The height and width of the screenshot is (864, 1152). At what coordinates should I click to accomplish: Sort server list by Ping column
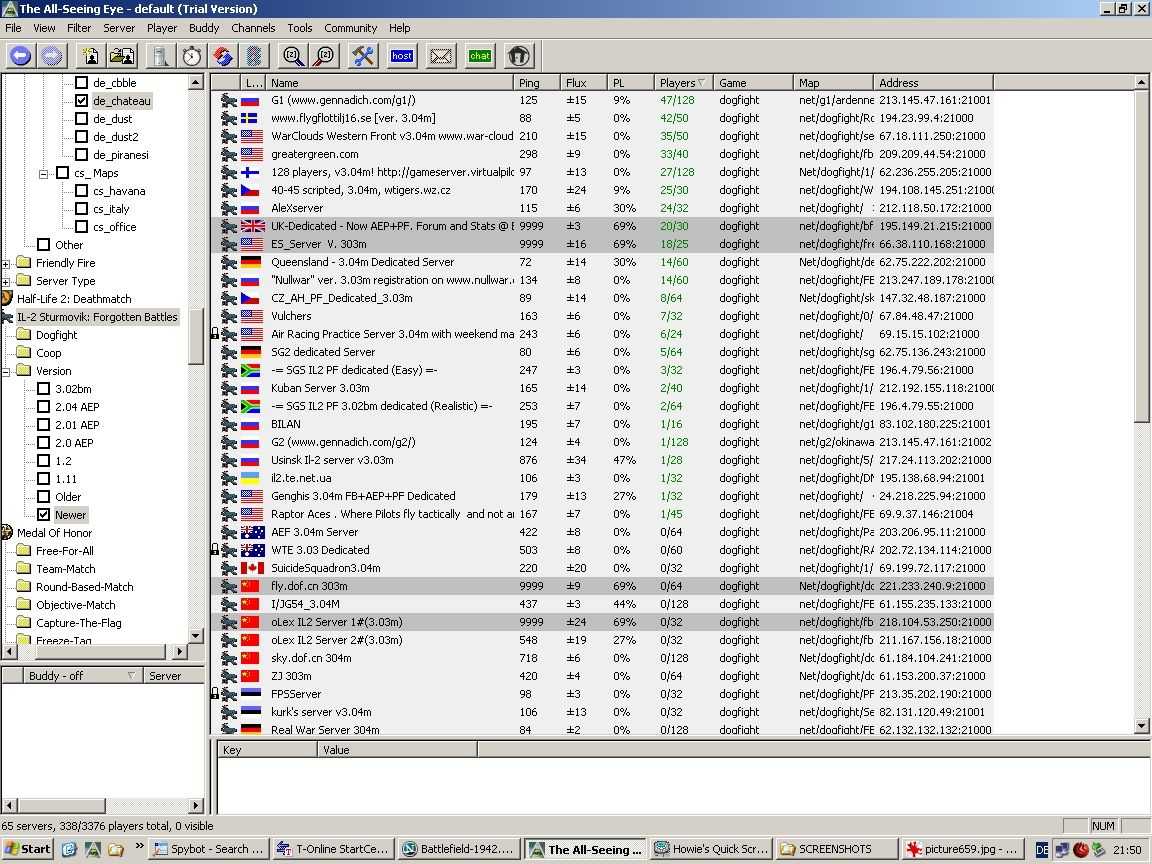pyautogui.click(x=529, y=83)
